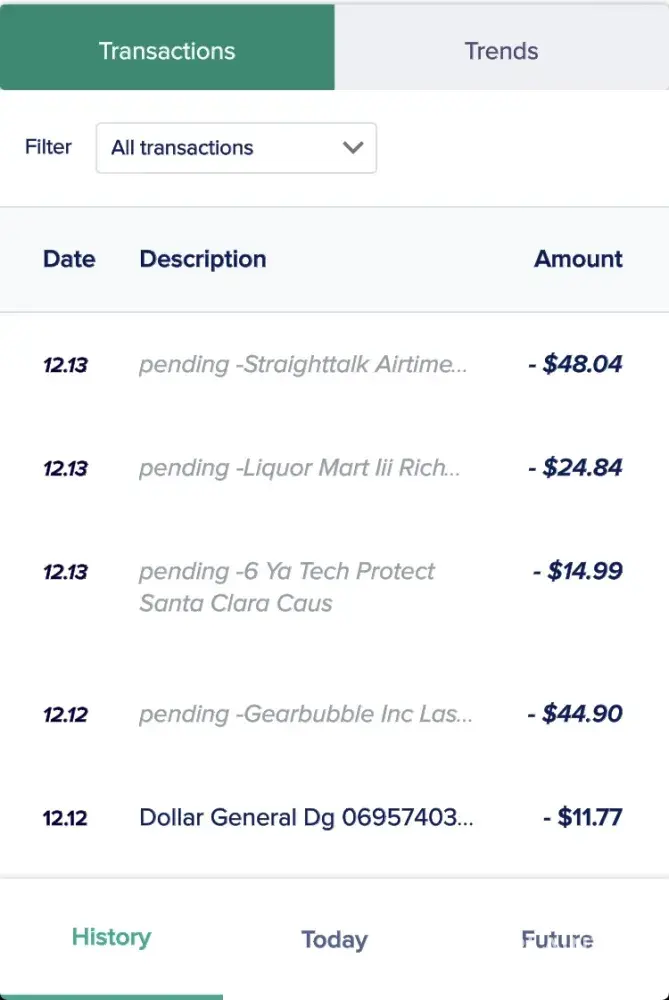Click the $48.04 amount
The width and height of the screenshot is (669, 1000).
576,364
